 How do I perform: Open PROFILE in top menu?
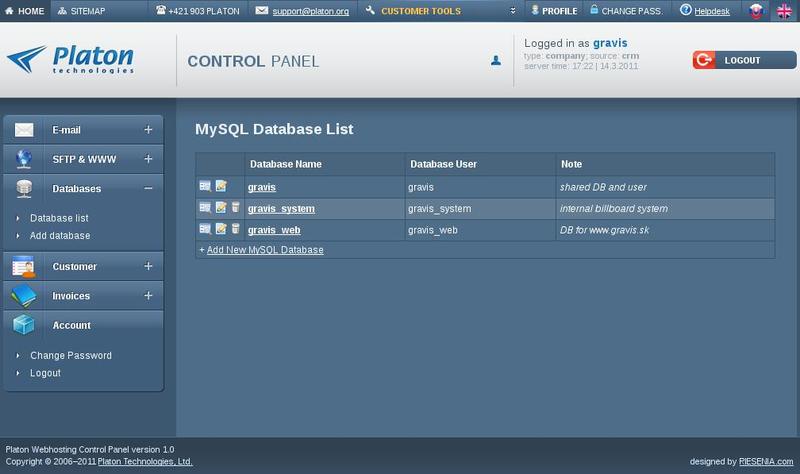click(554, 11)
